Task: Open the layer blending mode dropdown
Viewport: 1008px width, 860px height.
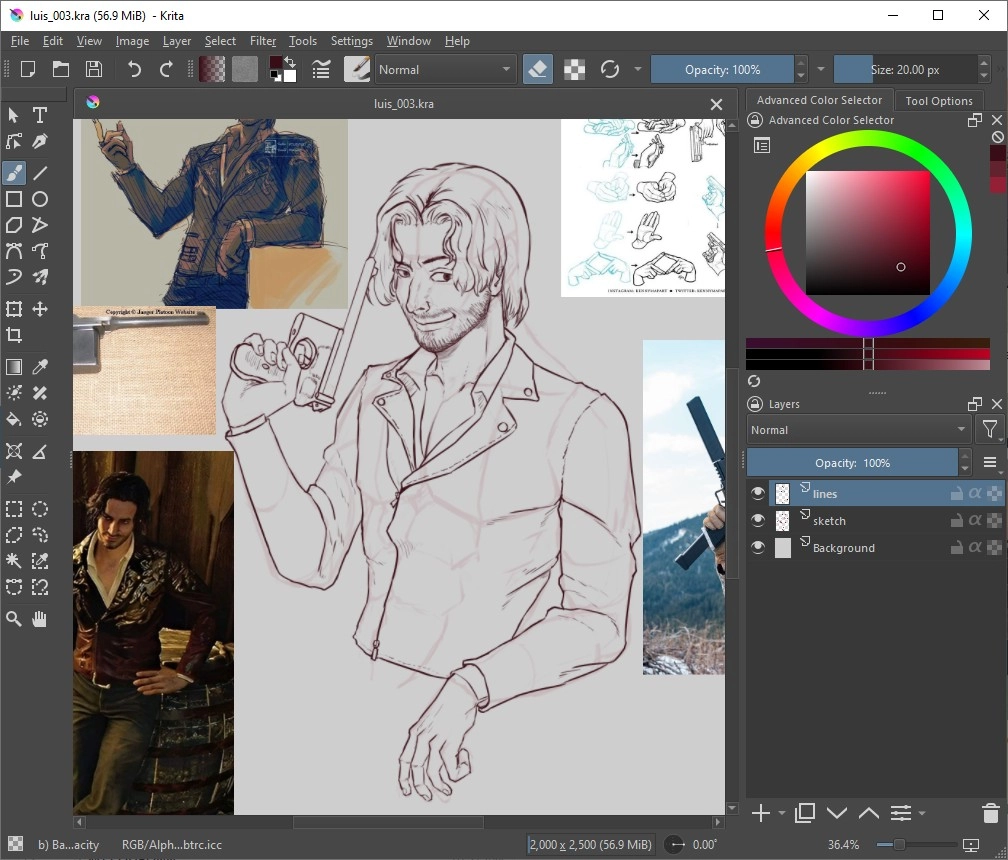Action: tap(859, 430)
